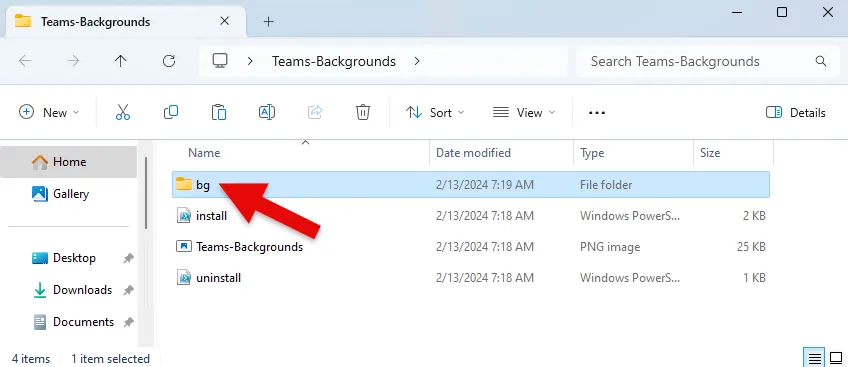Open Home in the navigation pane
848x367 pixels.
tap(69, 162)
